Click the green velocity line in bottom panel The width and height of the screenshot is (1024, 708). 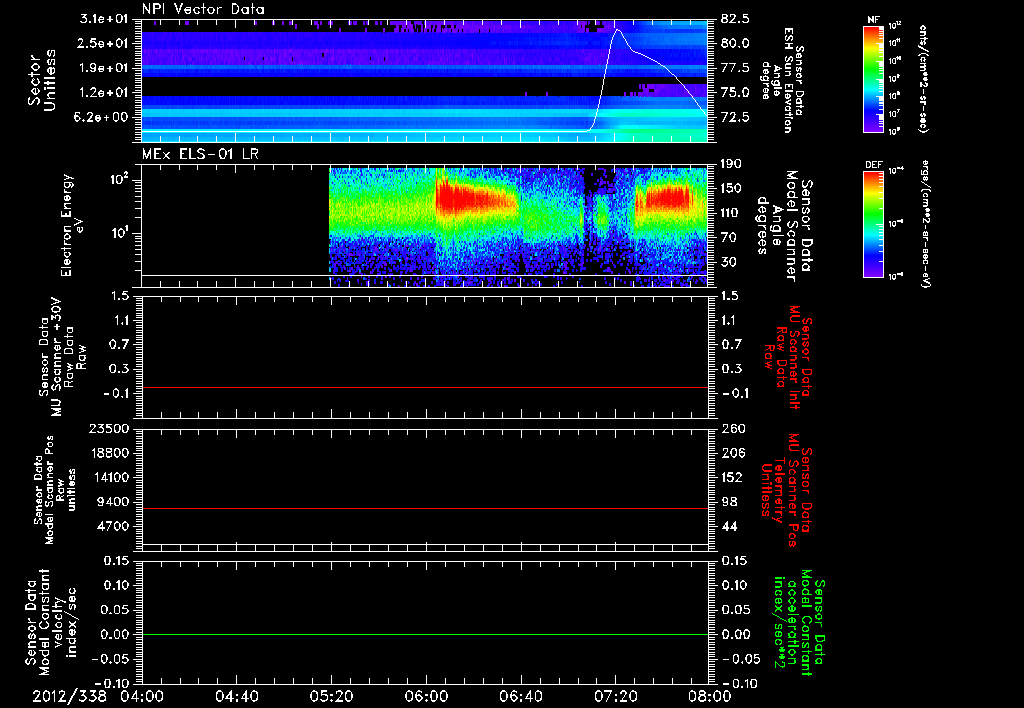425,634
